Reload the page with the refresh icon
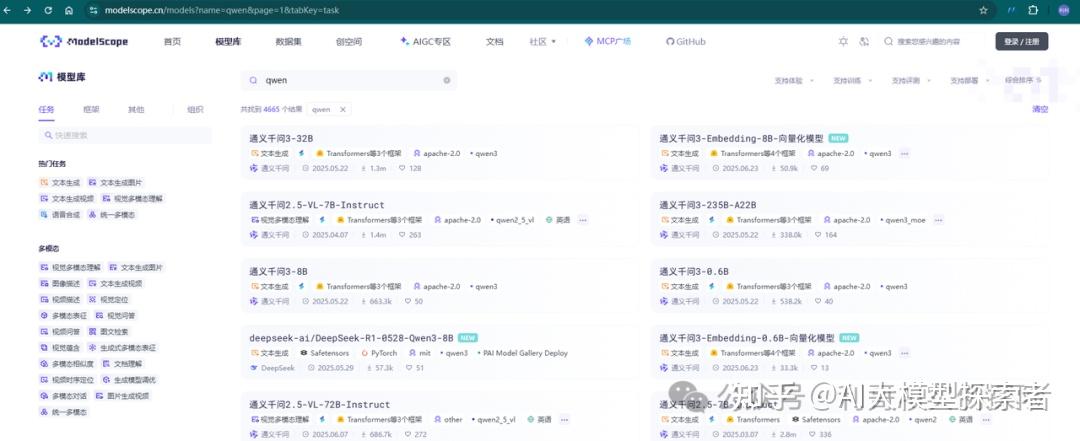This screenshot has width=1080, height=441. click(x=48, y=10)
